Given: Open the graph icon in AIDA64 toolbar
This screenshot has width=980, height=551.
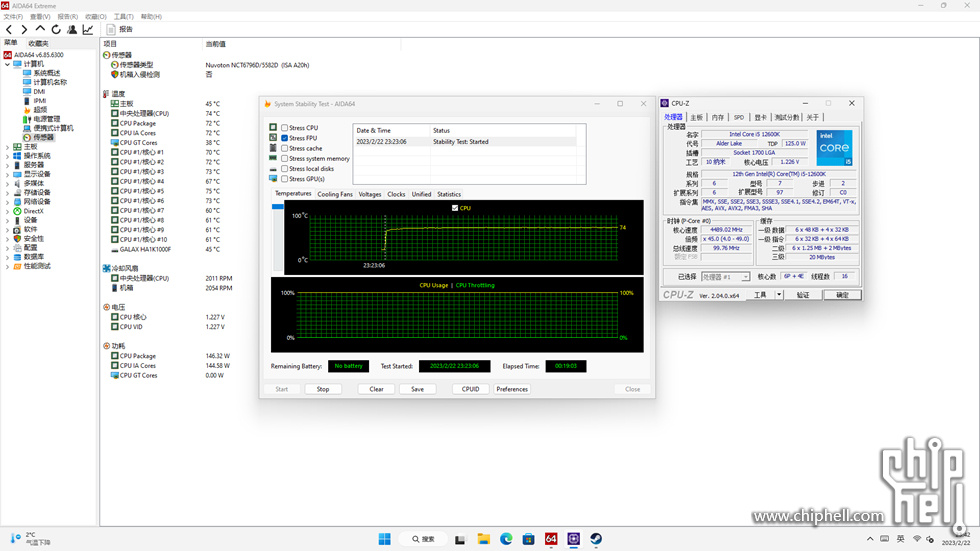Looking at the screenshot, I should click(88, 29).
